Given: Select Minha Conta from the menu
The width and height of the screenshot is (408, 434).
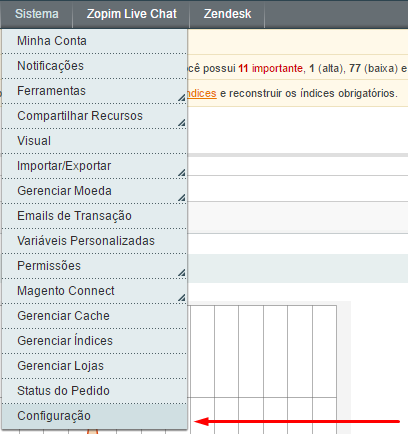Looking at the screenshot, I should [94, 41].
